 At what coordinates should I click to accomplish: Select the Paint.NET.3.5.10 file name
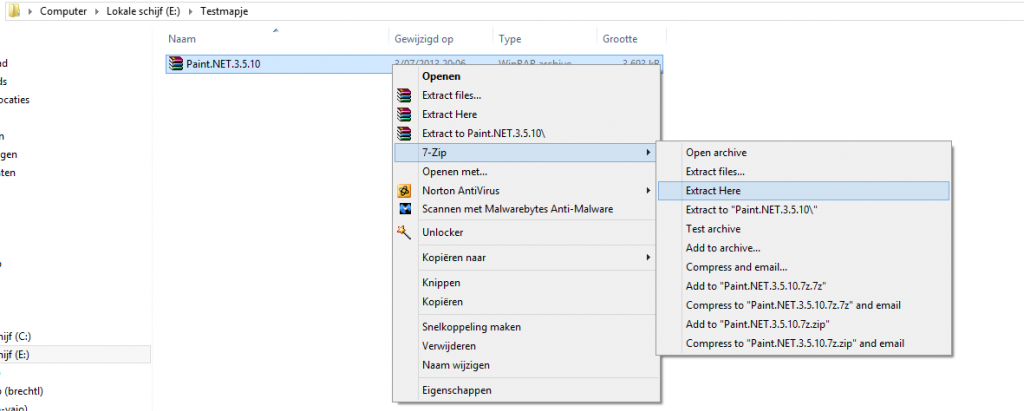coord(224,64)
